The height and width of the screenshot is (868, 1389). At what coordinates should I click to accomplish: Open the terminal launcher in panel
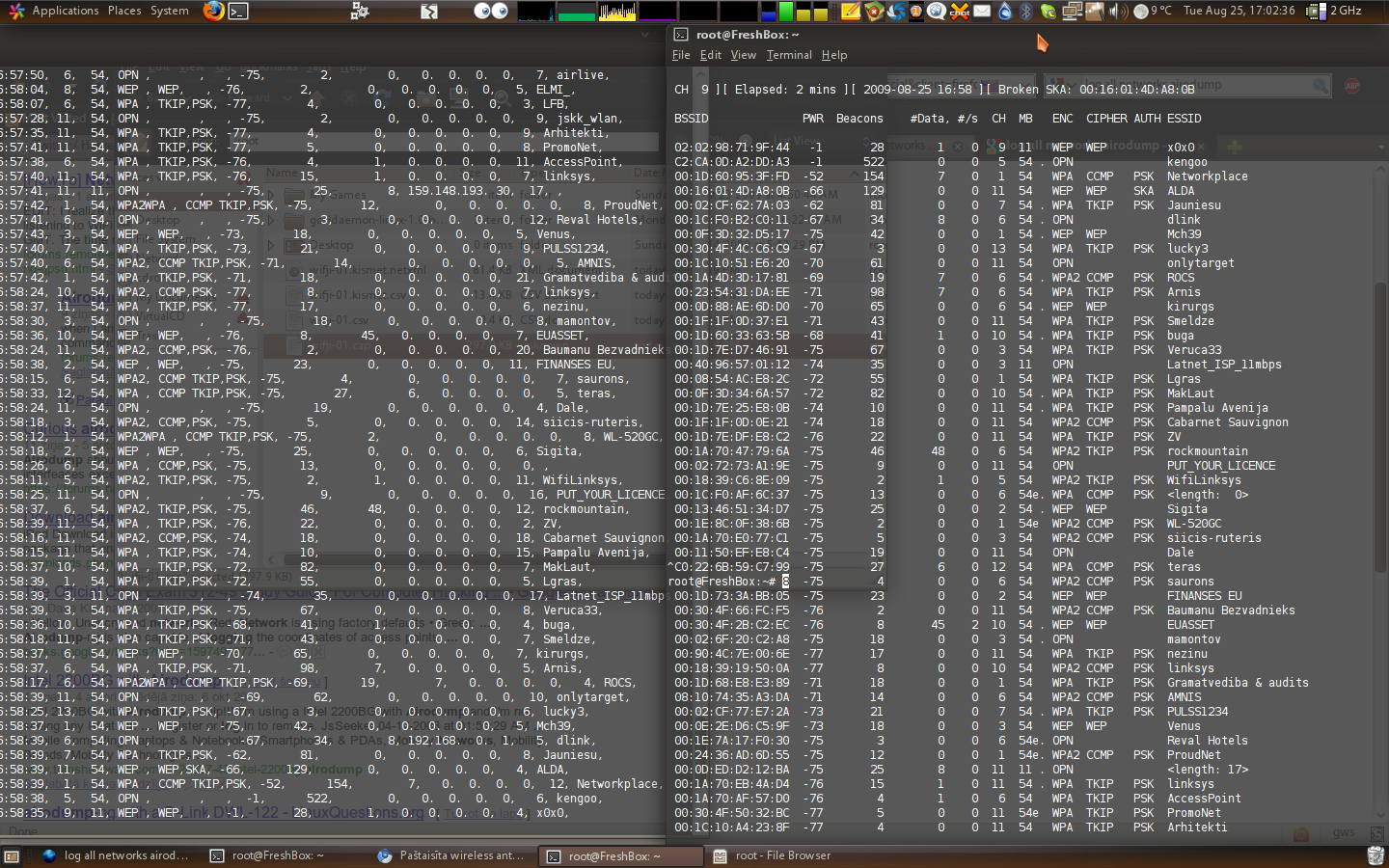point(238,11)
